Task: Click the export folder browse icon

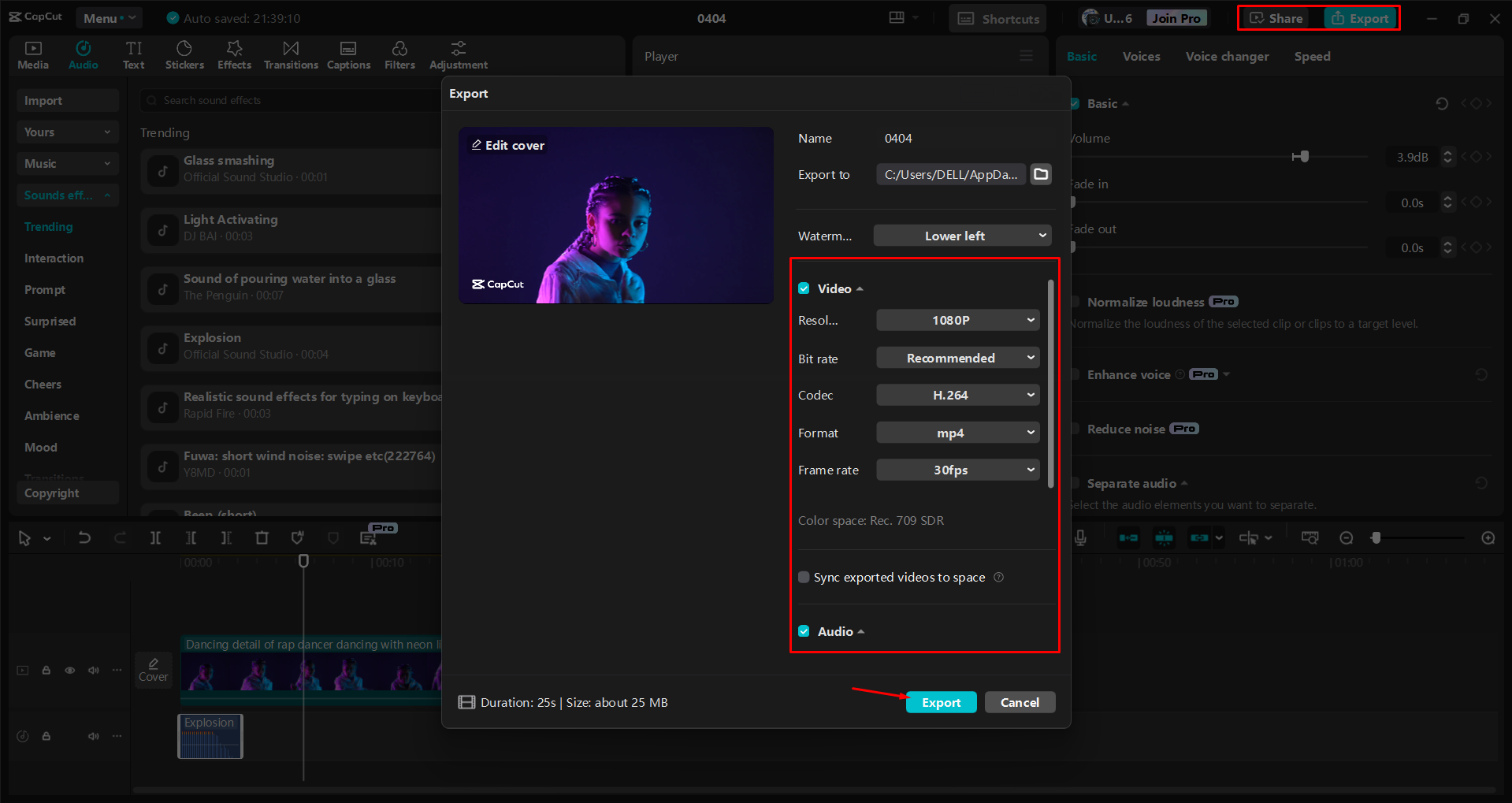Action: click(x=1041, y=174)
